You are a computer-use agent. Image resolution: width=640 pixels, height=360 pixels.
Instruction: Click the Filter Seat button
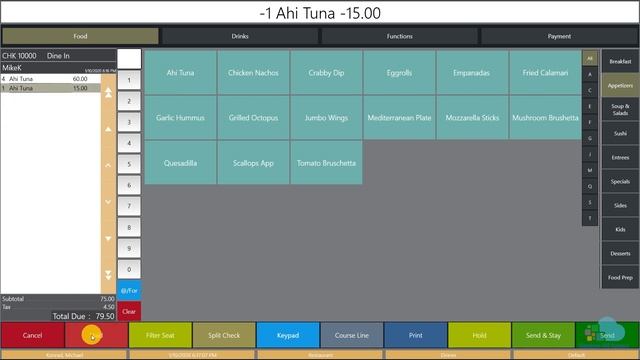160,335
